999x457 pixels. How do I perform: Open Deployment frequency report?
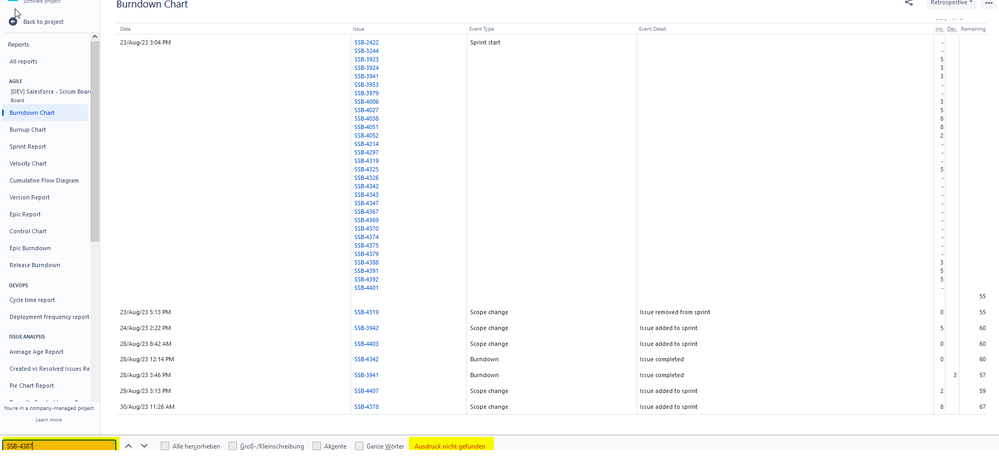[49, 317]
